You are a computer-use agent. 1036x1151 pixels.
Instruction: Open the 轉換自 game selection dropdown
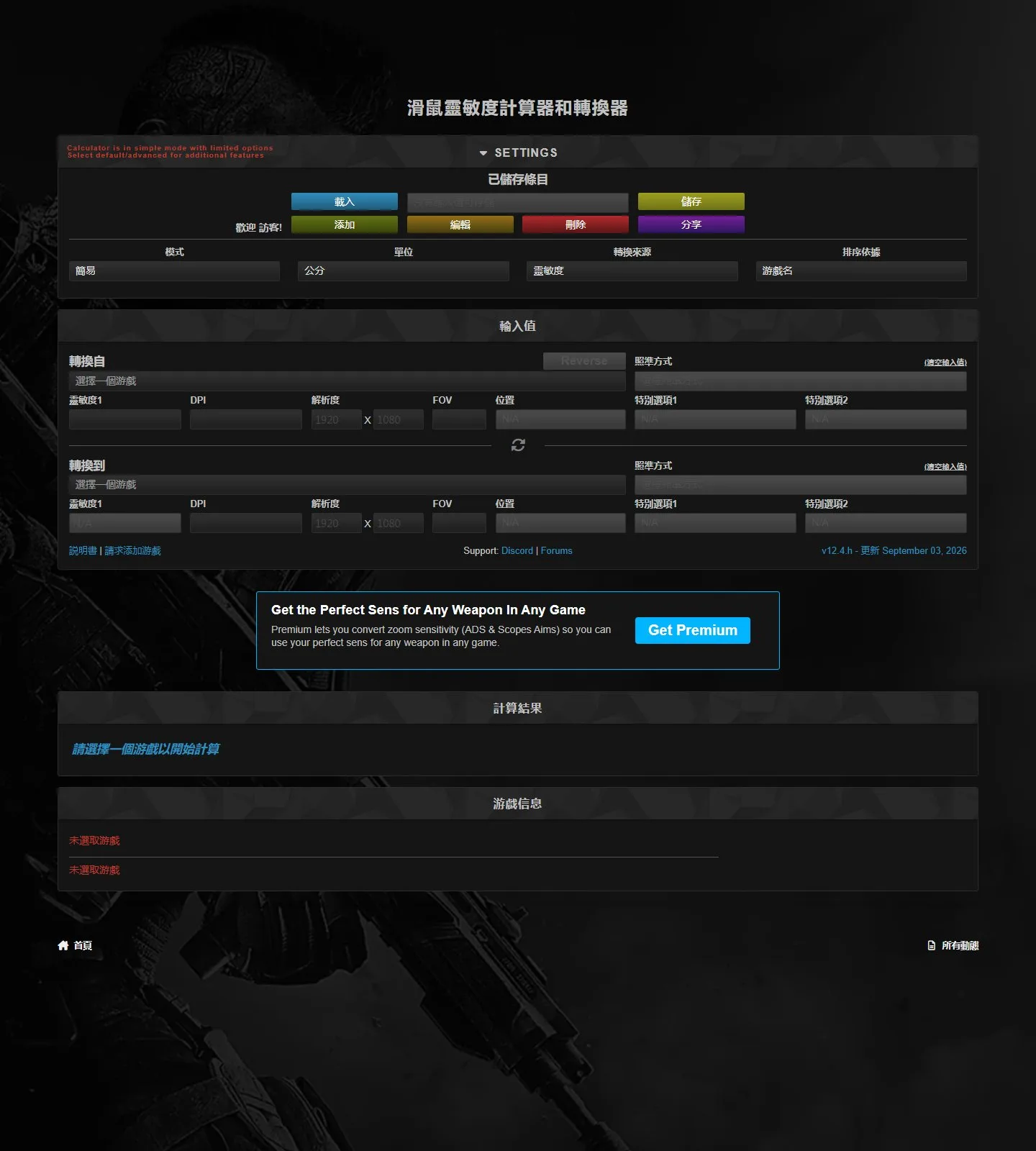[x=347, y=381]
